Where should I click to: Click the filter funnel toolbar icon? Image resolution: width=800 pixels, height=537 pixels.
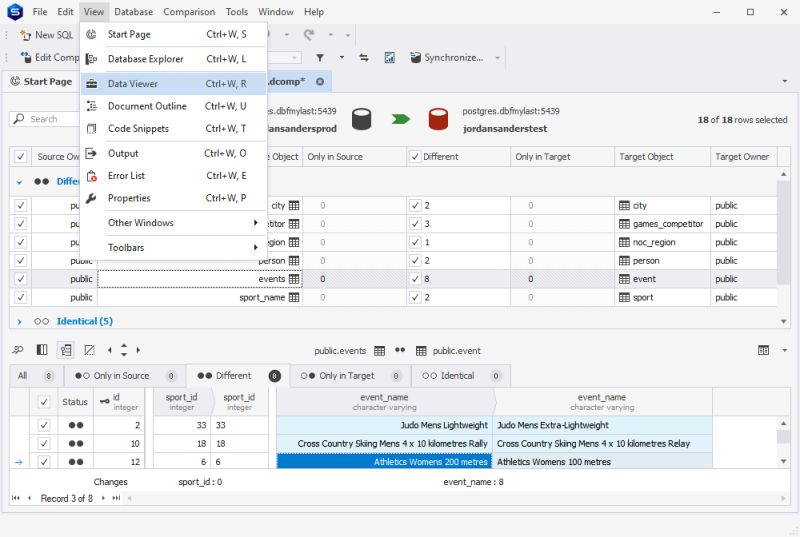pyautogui.click(x=320, y=58)
